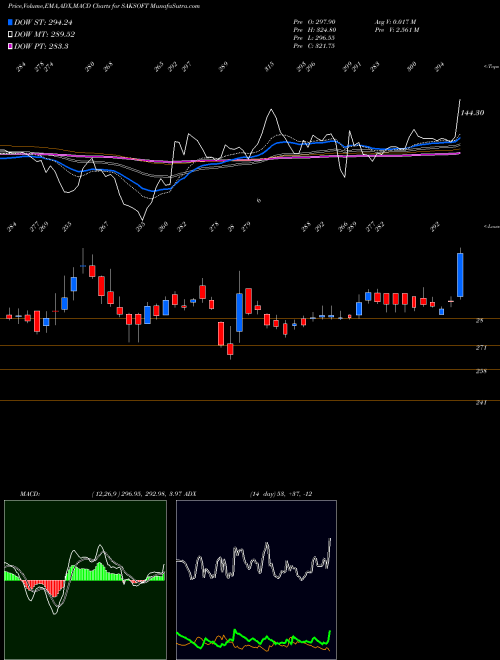The height and width of the screenshot is (660, 500).
Task: Click the Avg V: 0.017 M value
Action: [x=395, y=22]
